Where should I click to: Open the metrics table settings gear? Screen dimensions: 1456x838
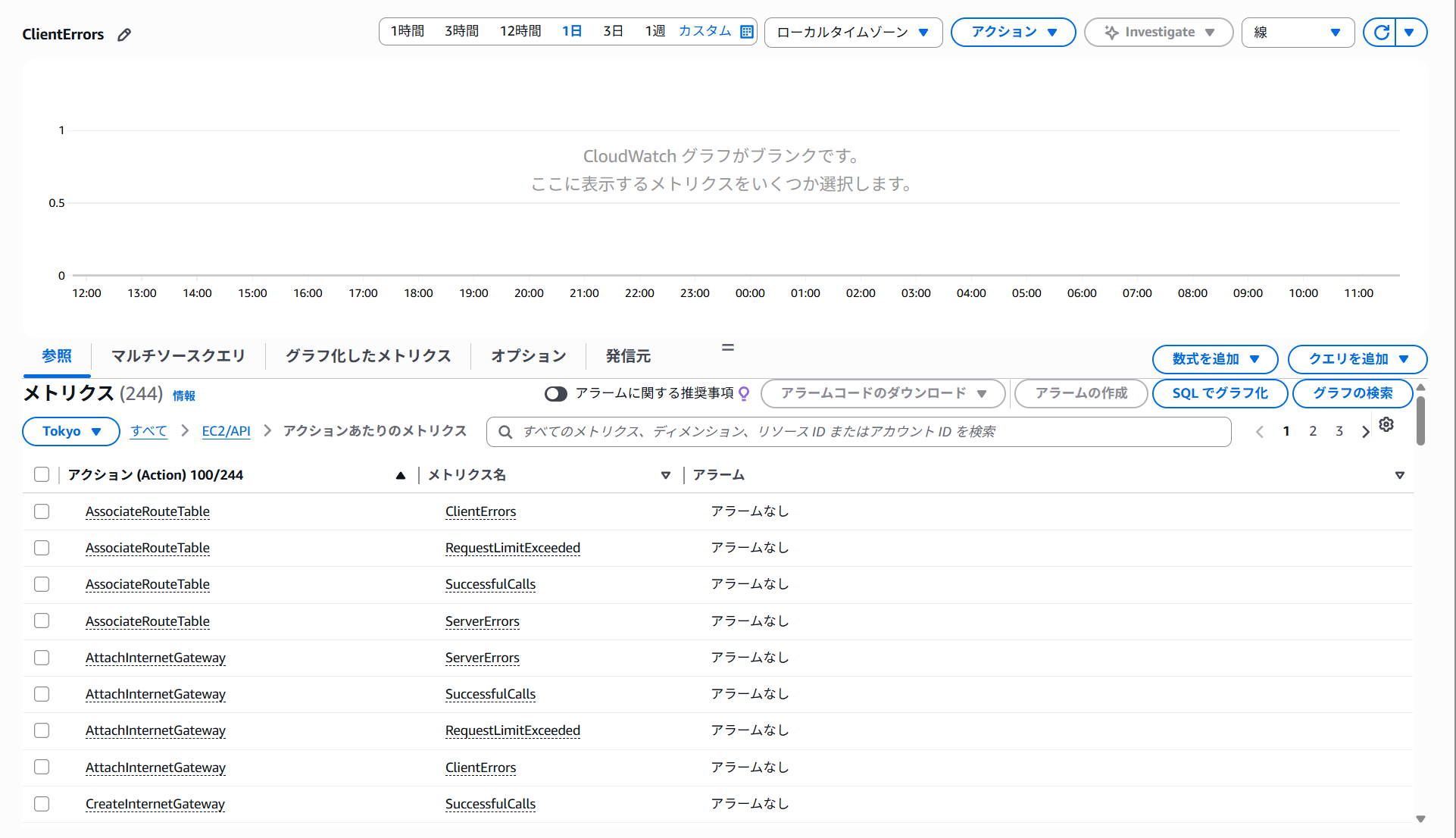click(x=1386, y=424)
